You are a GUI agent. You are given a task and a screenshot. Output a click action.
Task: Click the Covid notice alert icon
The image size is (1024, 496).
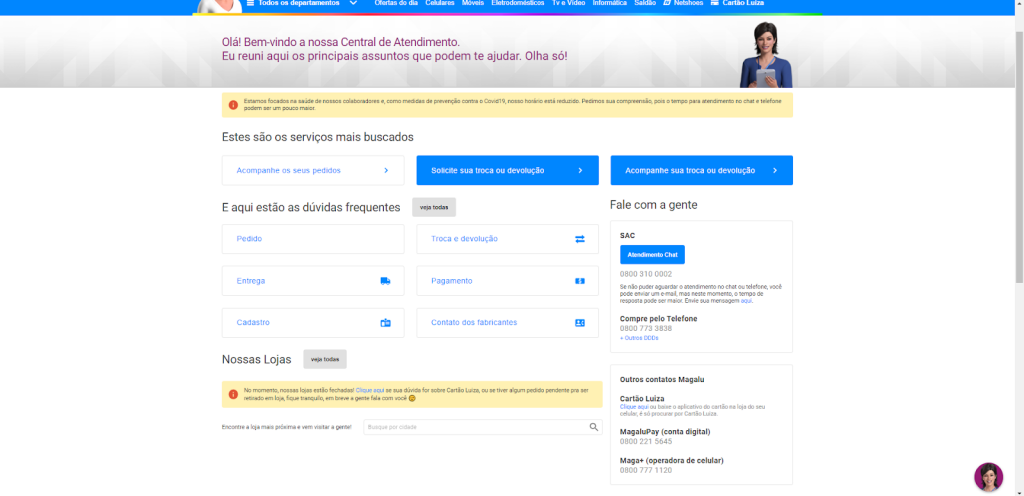click(233, 105)
